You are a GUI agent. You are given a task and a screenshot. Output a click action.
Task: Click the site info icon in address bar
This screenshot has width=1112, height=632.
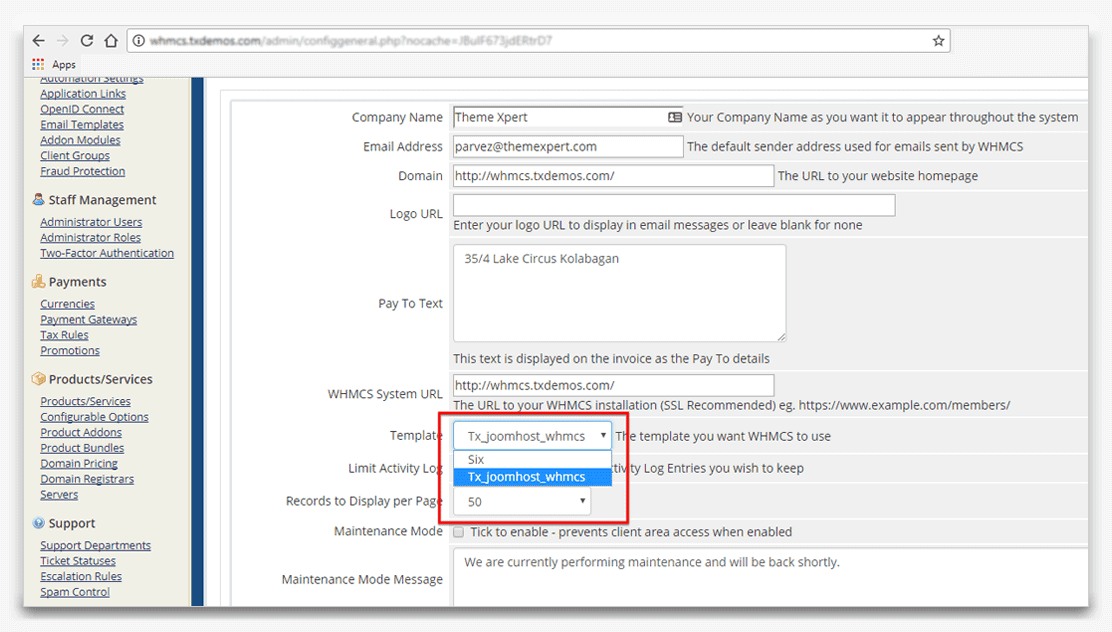137,41
